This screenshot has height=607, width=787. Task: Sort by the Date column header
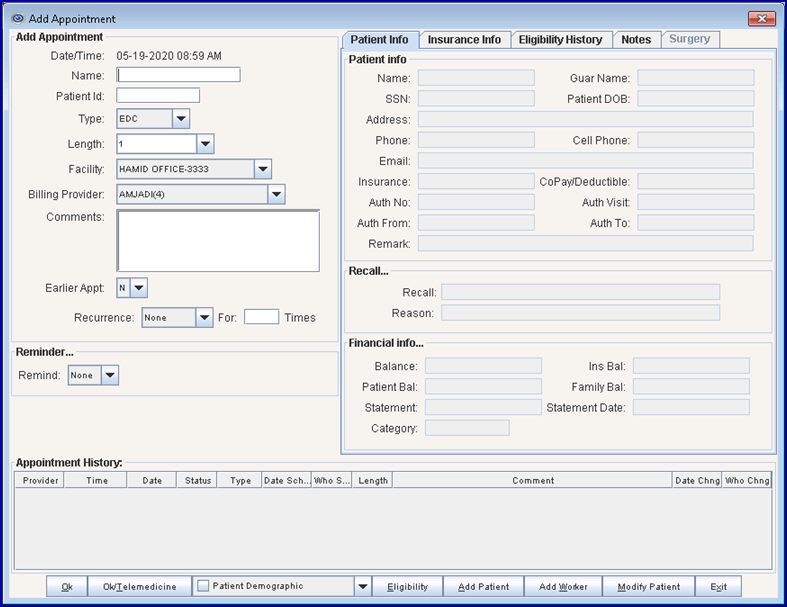[152, 480]
